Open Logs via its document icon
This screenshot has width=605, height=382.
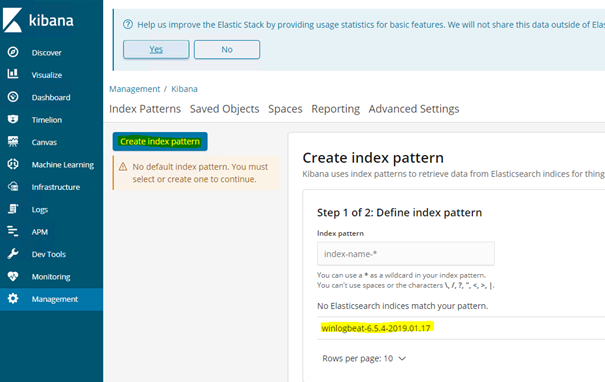[13, 209]
